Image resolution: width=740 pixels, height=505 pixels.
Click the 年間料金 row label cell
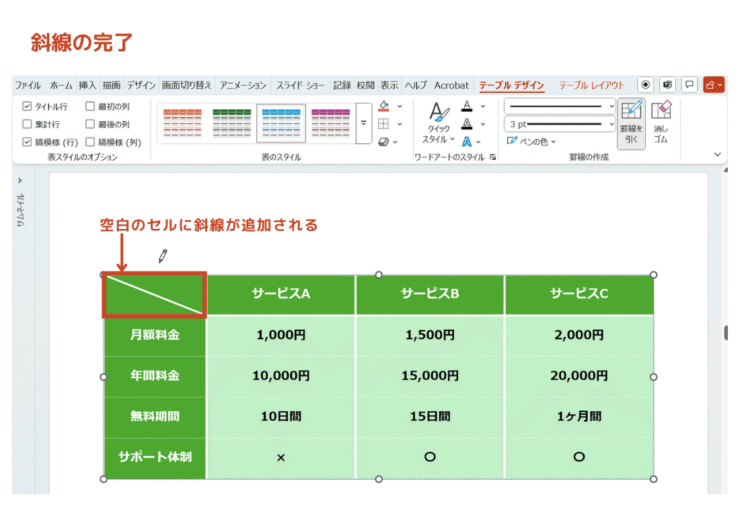(155, 376)
